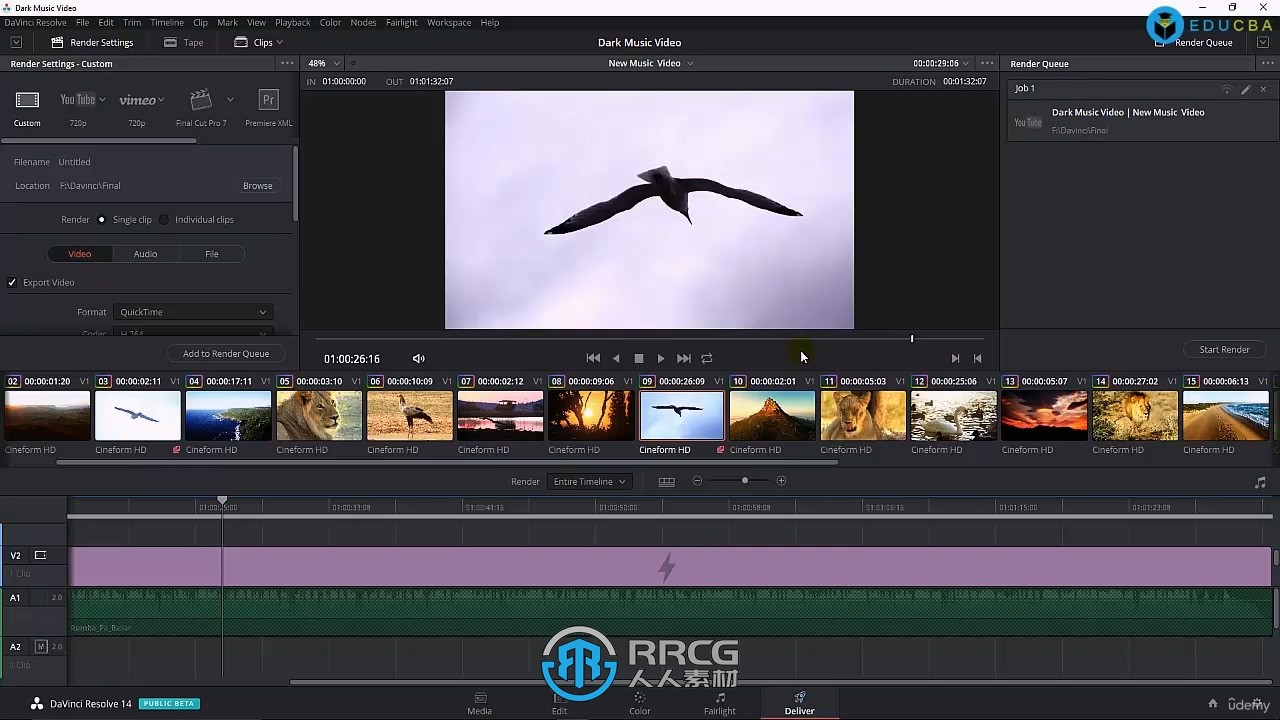
Task: Open the Playback menu
Action: coord(293,22)
